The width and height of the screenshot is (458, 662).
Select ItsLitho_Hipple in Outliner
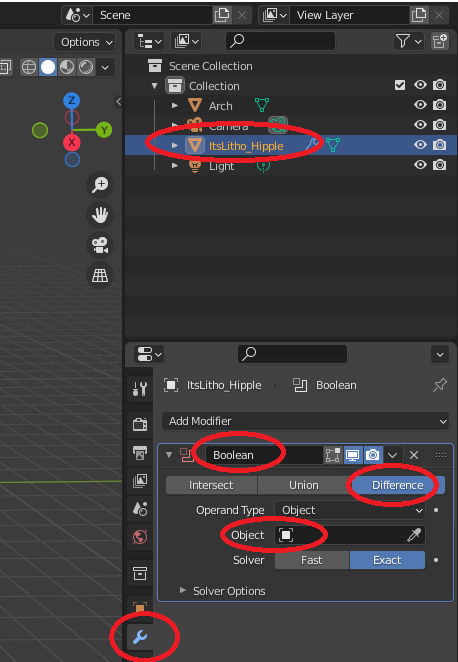point(246,146)
